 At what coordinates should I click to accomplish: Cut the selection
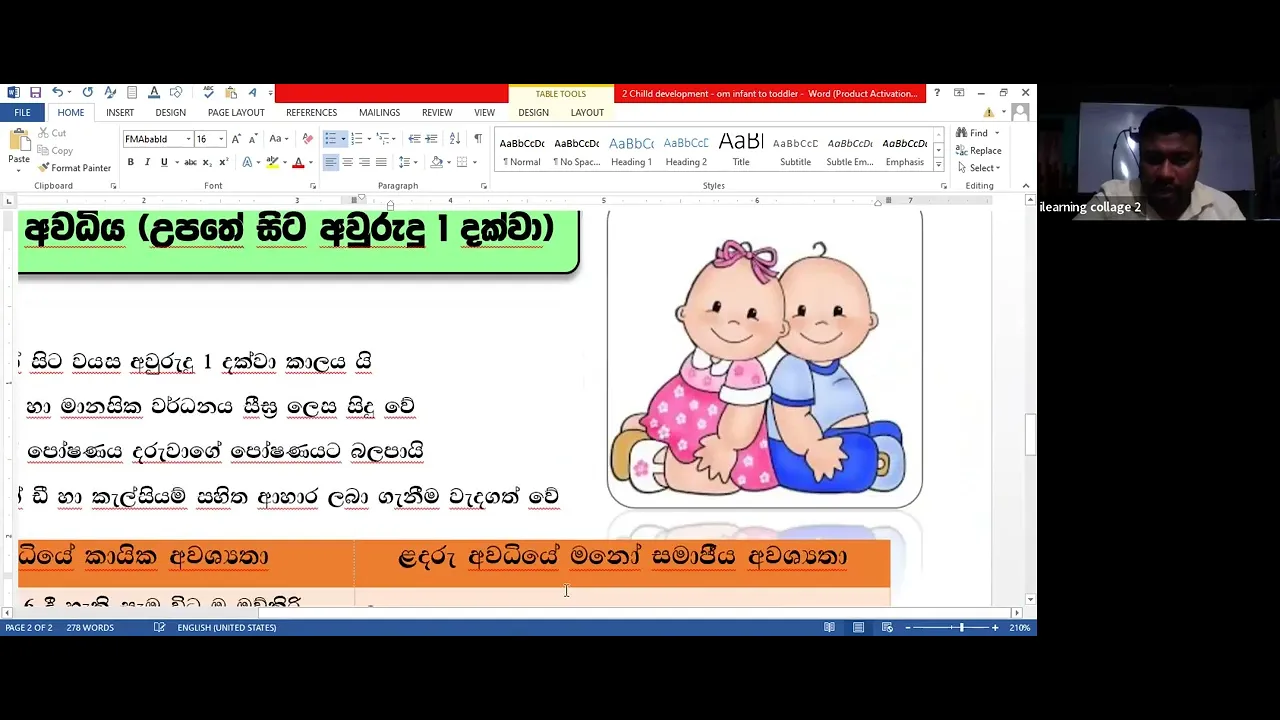click(x=52, y=133)
